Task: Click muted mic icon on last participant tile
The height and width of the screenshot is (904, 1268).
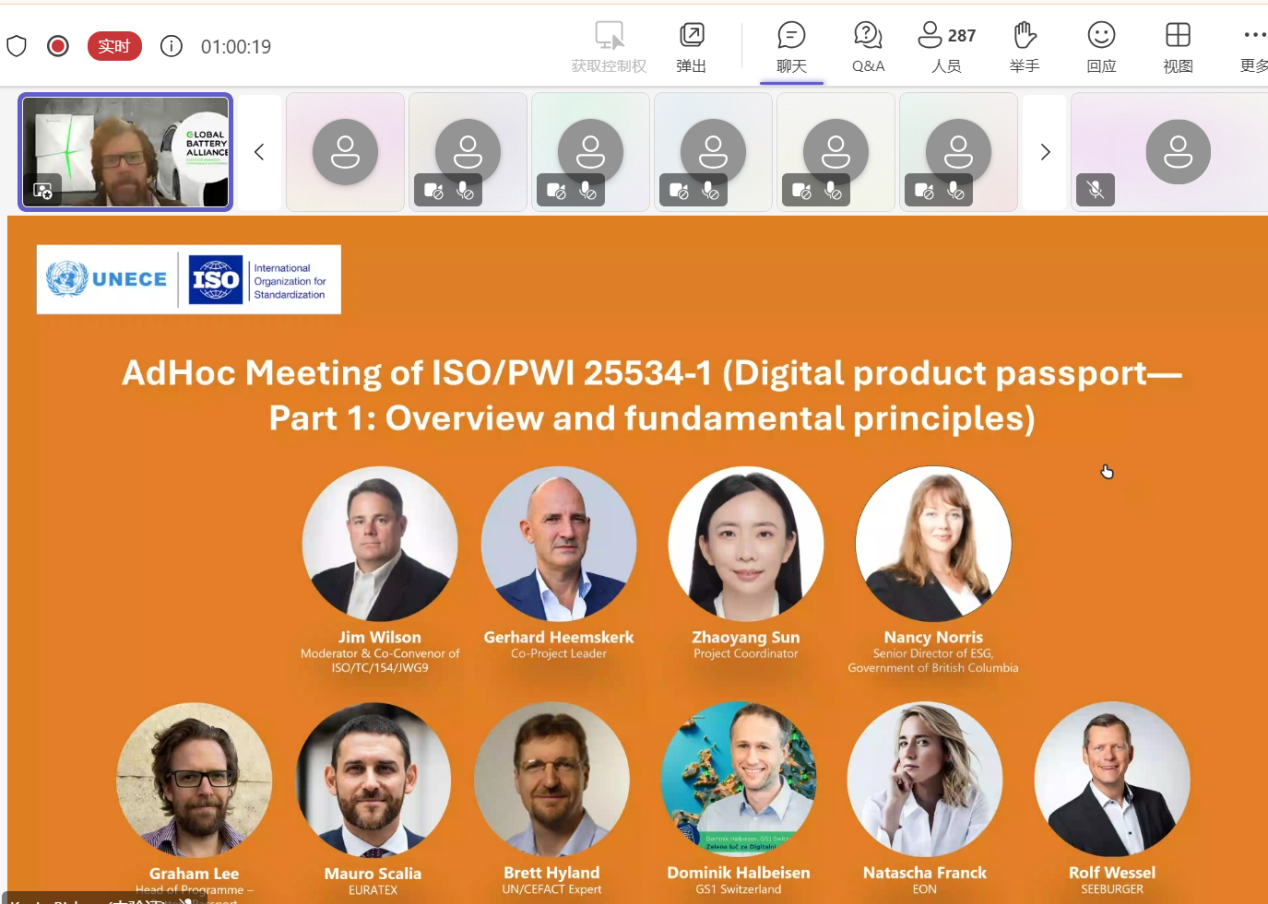Action: click(x=1095, y=190)
